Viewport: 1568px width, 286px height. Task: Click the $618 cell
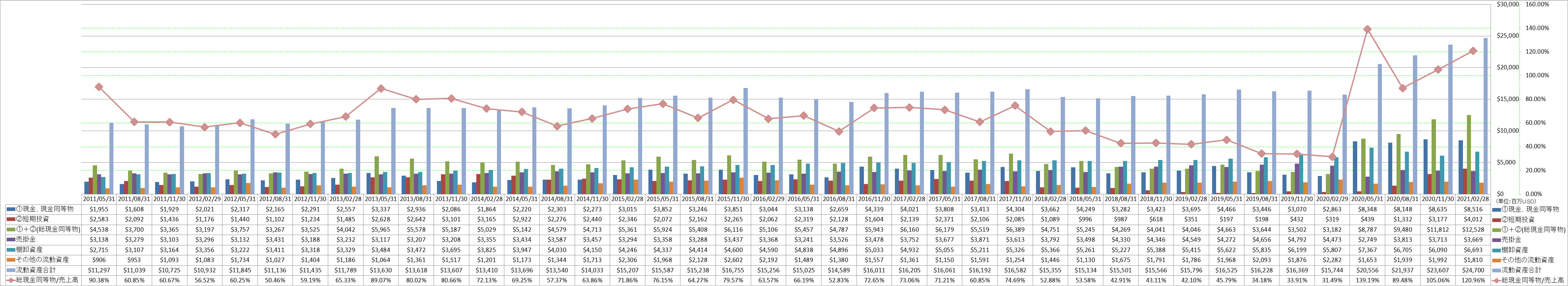coord(1156,219)
